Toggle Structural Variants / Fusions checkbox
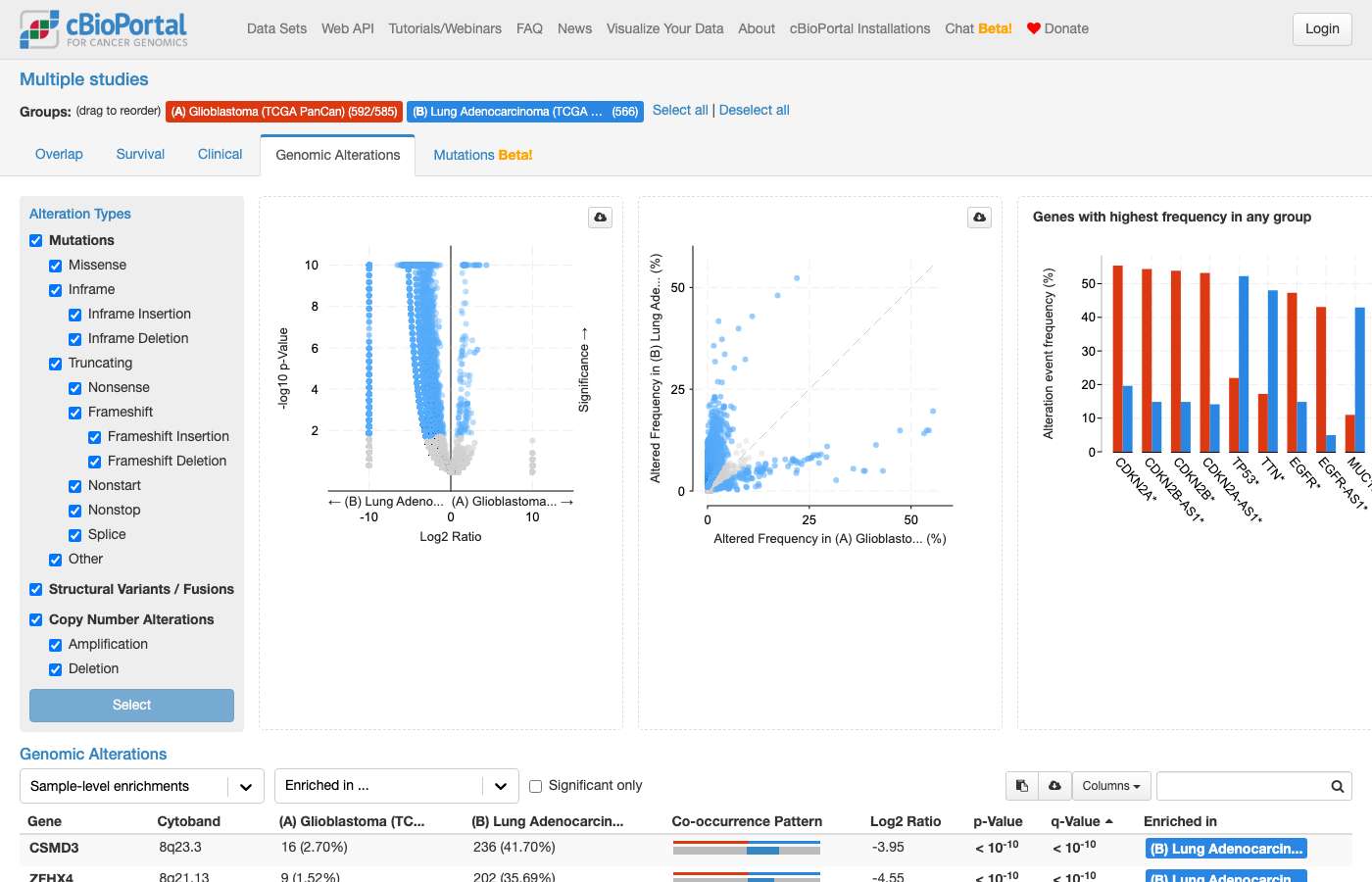The height and width of the screenshot is (882, 1372). tap(36, 589)
